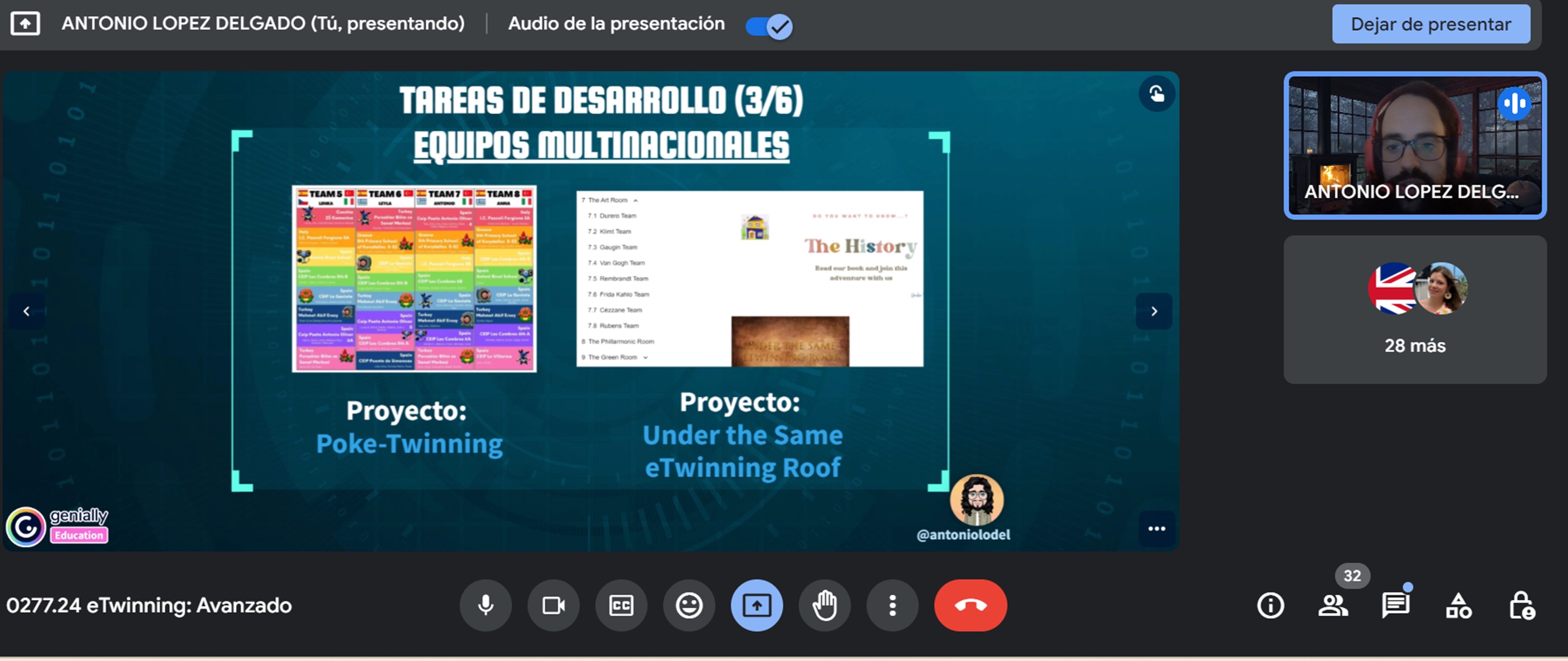Open more options three-dot menu
The height and width of the screenshot is (661, 1568).
(x=892, y=605)
